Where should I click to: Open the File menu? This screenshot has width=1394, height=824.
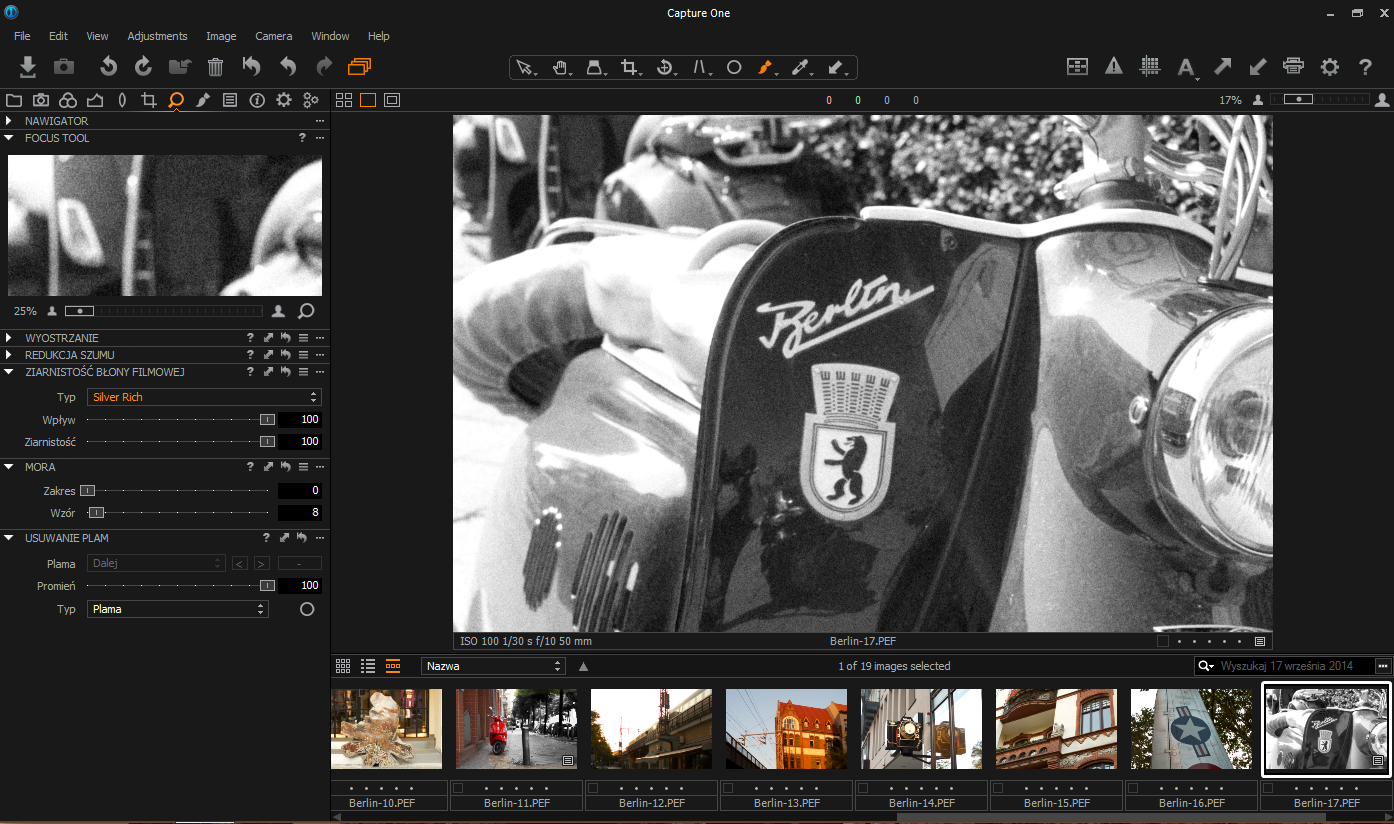click(22, 36)
